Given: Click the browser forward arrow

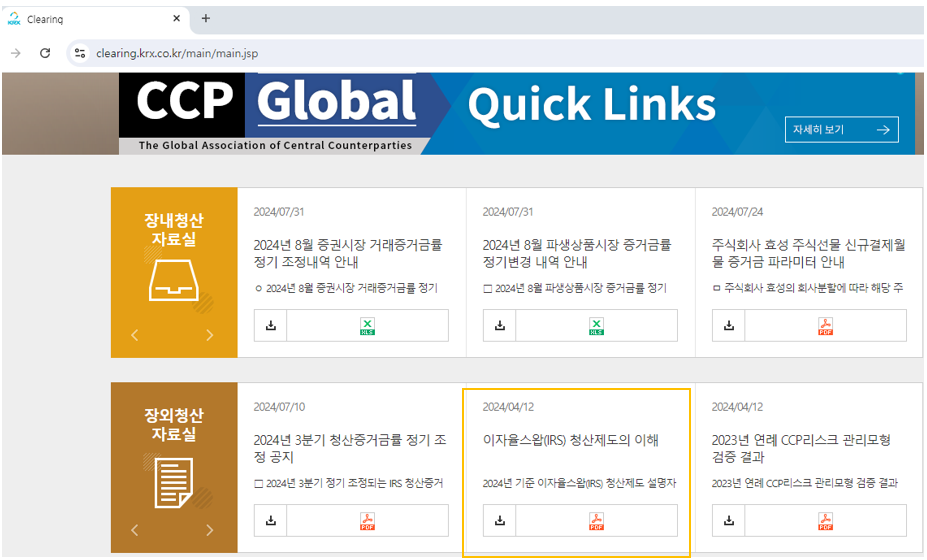Looking at the screenshot, I should click(16, 53).
